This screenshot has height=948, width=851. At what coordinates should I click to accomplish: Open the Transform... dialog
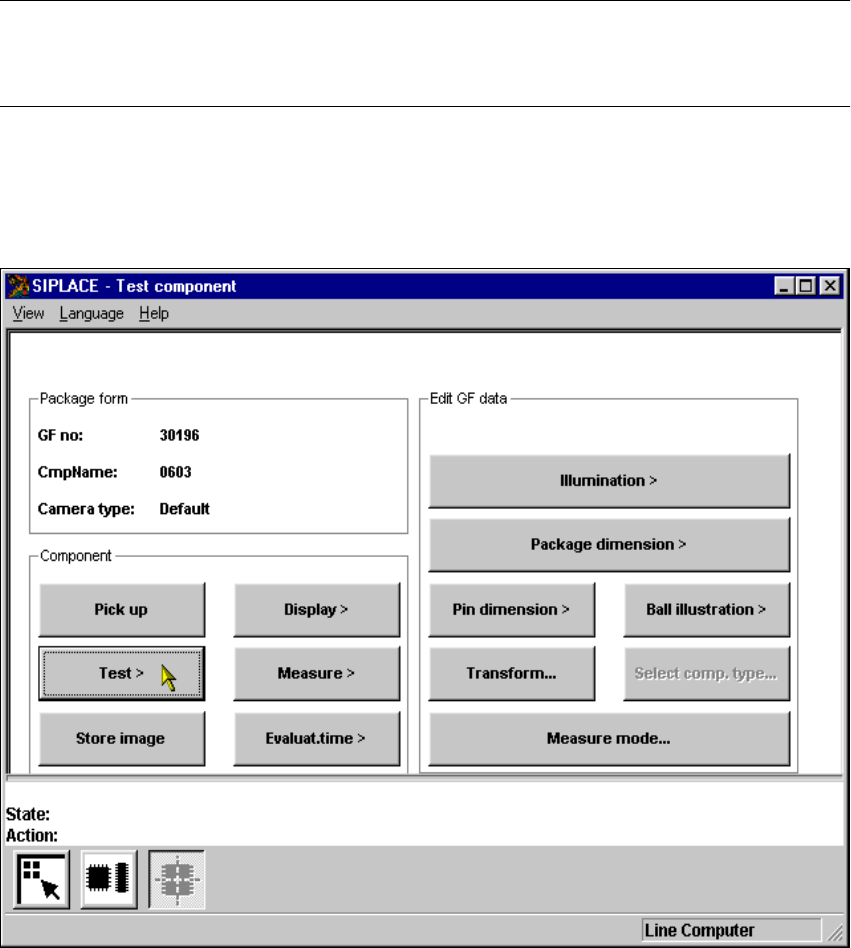click(512, 674)
